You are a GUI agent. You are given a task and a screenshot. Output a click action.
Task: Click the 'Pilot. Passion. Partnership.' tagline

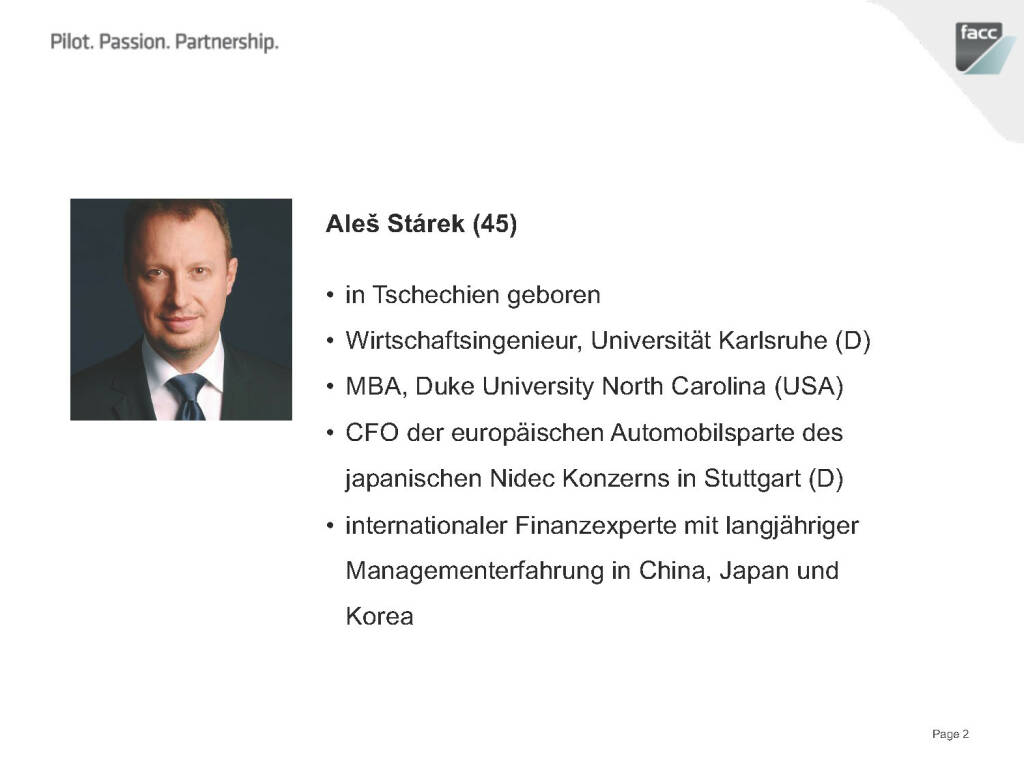click(x=164, y=42)
